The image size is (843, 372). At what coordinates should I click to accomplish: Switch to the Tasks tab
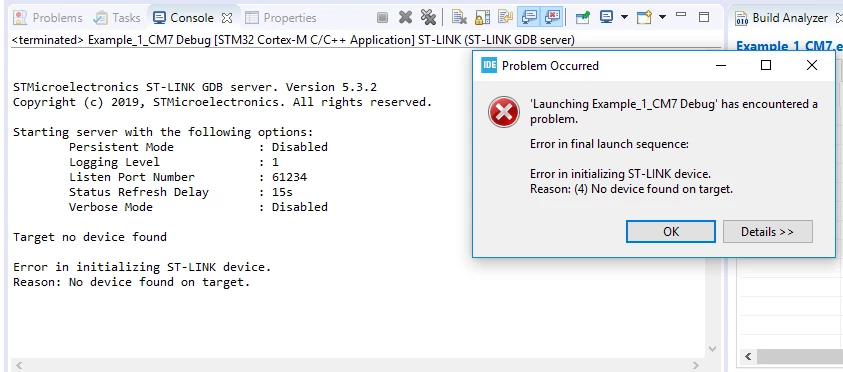[117, 18]
